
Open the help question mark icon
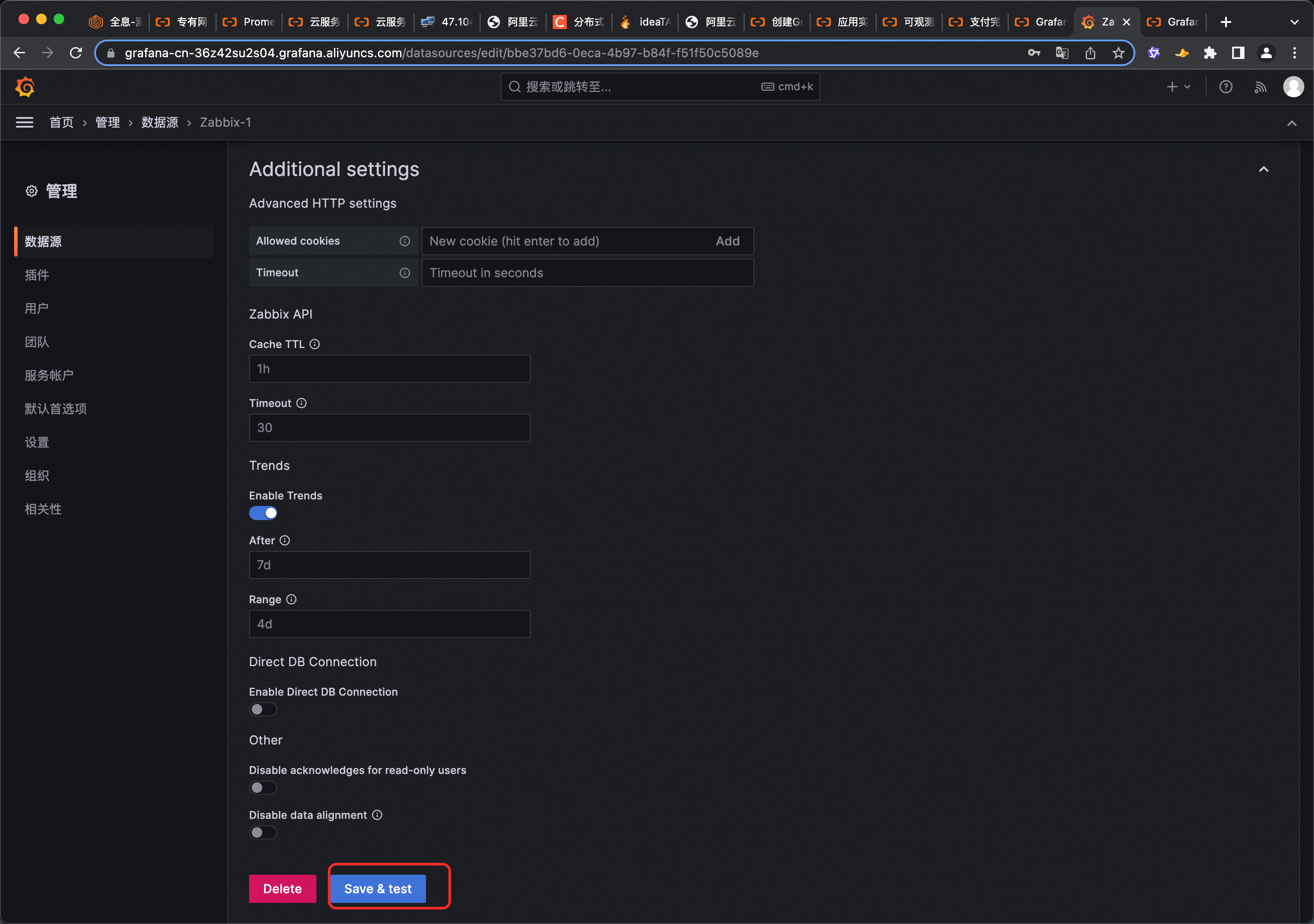1226,87
